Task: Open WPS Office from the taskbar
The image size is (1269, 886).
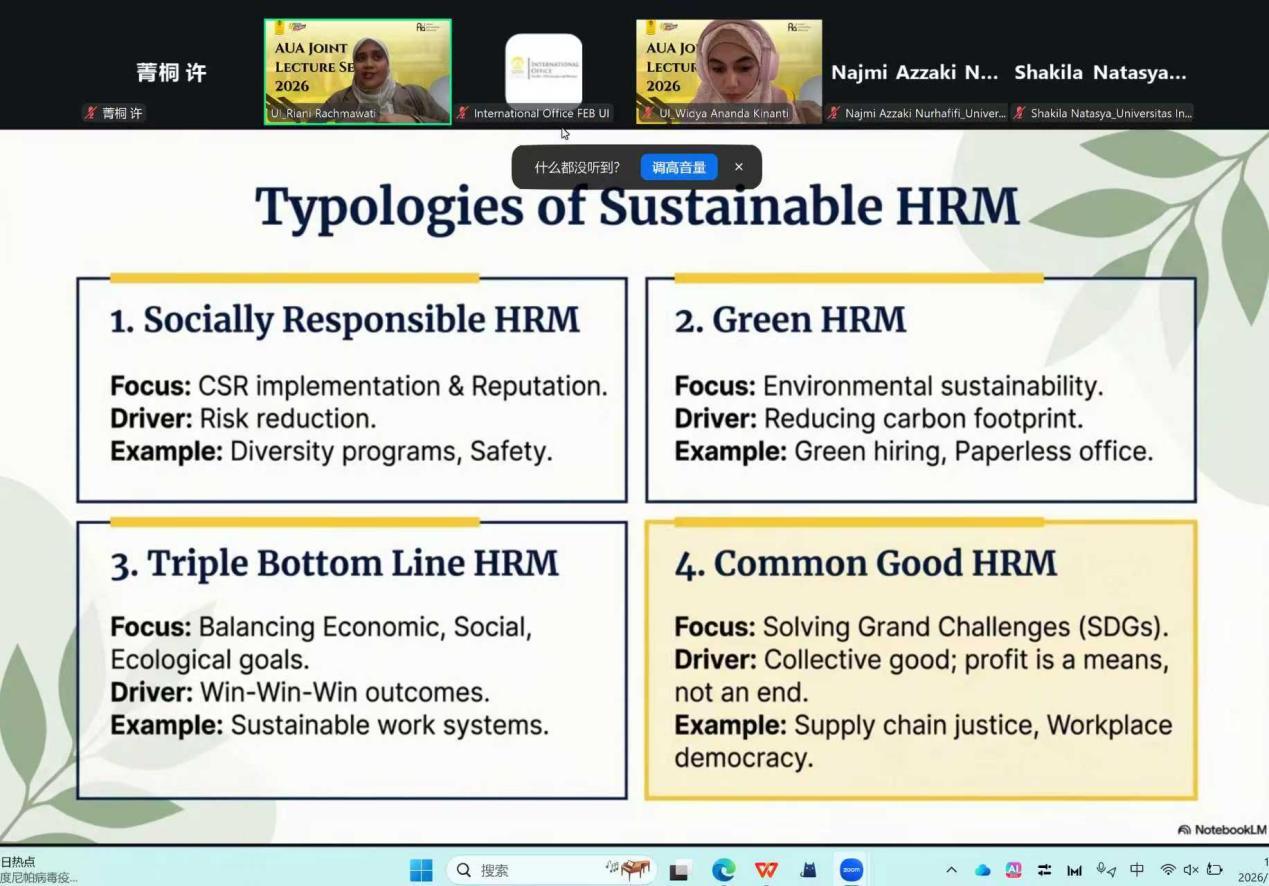Action: 766,870
